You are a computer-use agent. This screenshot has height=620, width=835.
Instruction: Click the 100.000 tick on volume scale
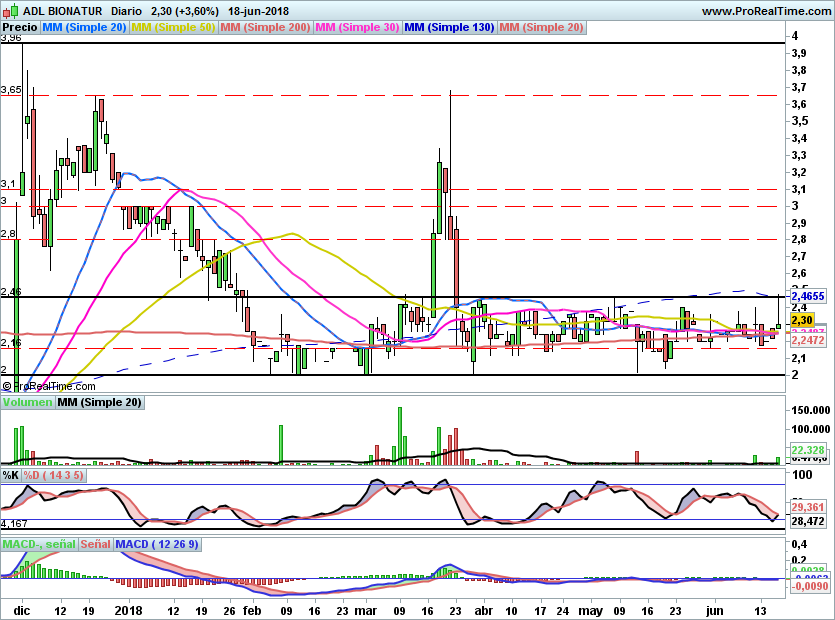811,429
